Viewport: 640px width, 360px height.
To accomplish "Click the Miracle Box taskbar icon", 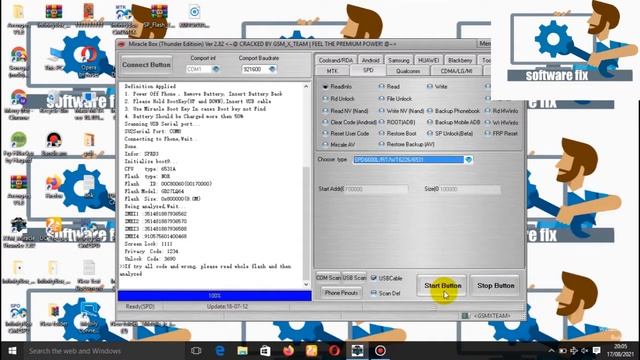I will click(357, 351).
